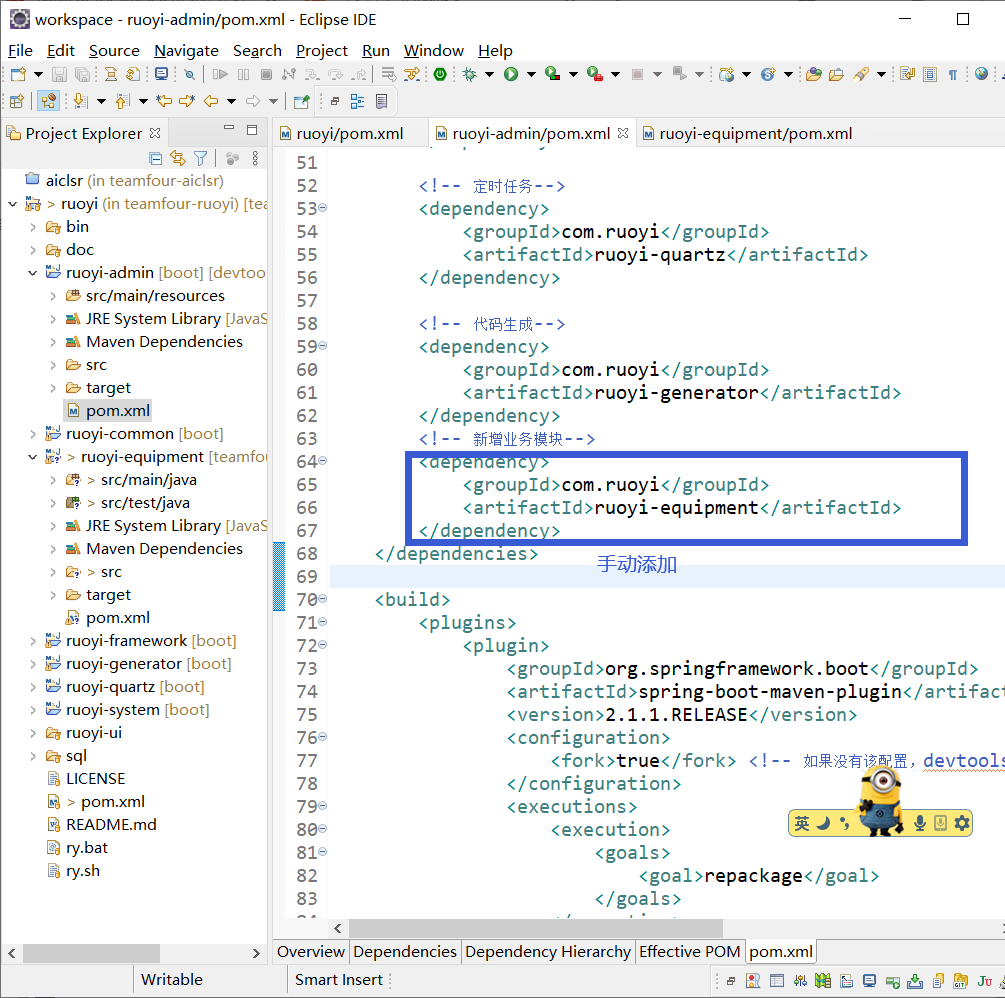This screenshot has width=1005, height=998.
Task: Minimize the Project Explorer view panel
Action: 229,129
